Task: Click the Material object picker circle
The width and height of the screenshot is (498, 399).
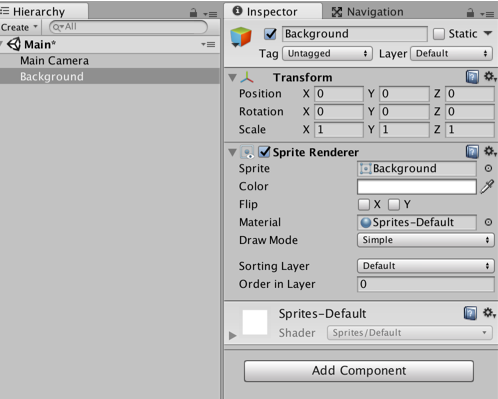Action: [x=488, y=222]
